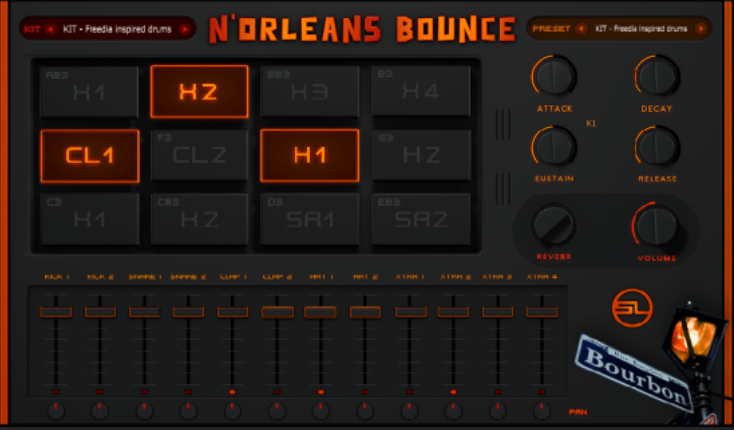Image resolution: width=734 pixels, height=430 pixels.
Task: Click the SNARE 1 fader handle
Action: click(144, 312)
